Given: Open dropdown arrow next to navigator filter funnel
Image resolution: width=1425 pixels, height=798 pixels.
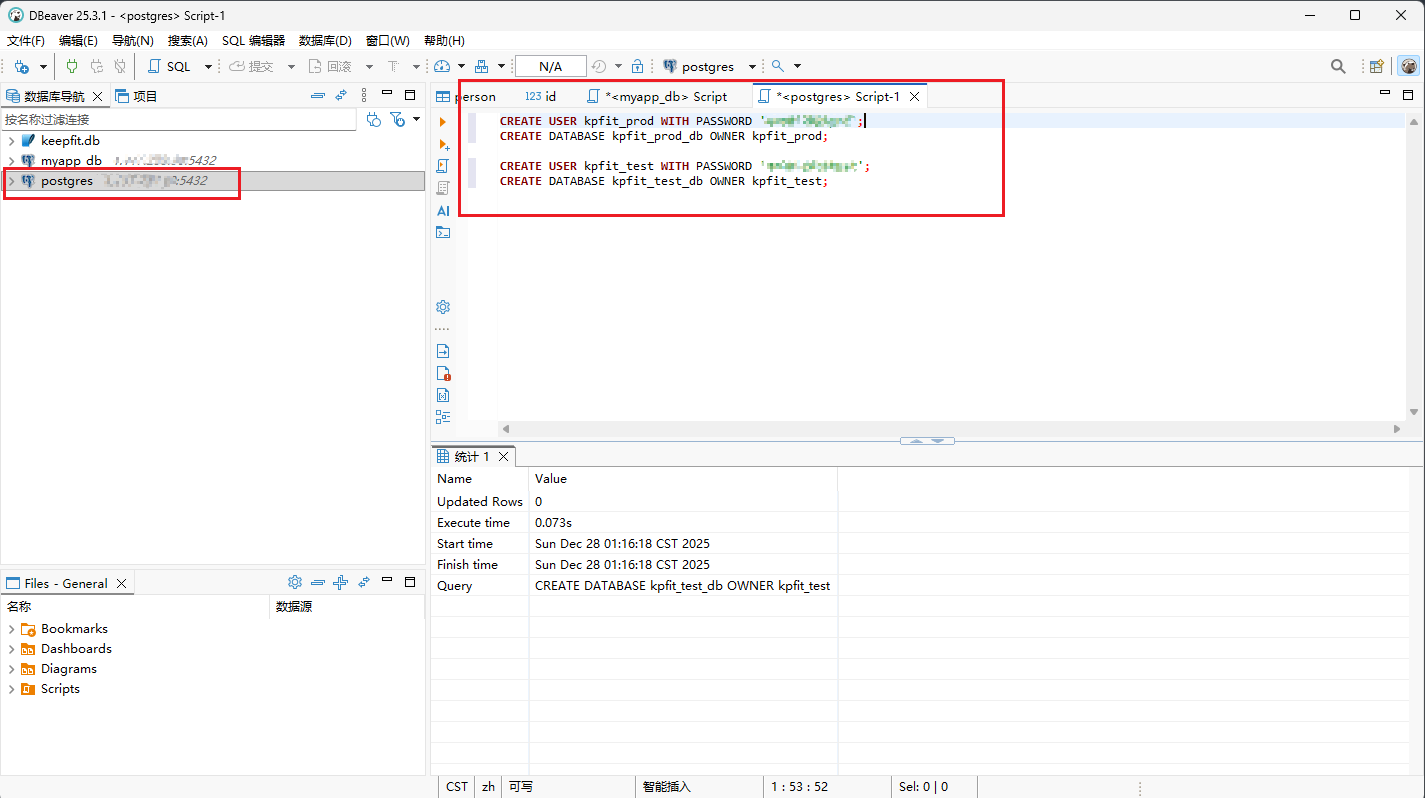Looking at the screenshot, I should (416, 119).
